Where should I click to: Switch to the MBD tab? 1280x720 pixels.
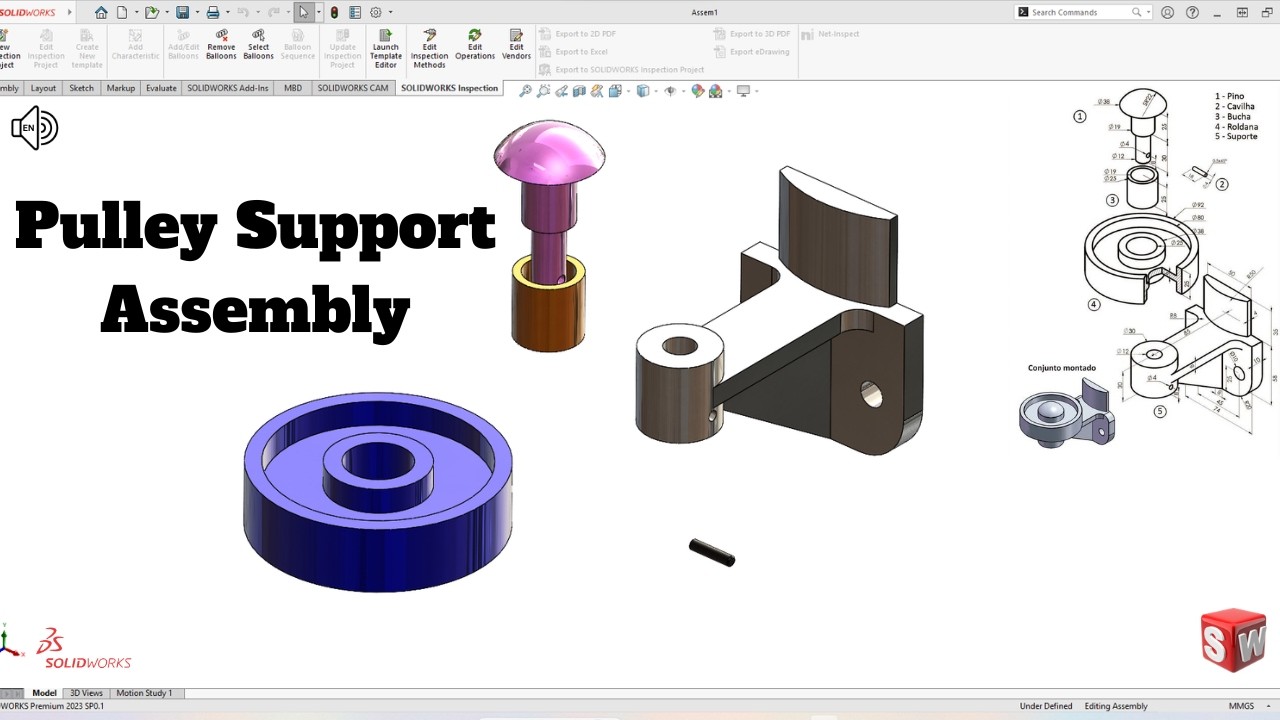point(293,88)
